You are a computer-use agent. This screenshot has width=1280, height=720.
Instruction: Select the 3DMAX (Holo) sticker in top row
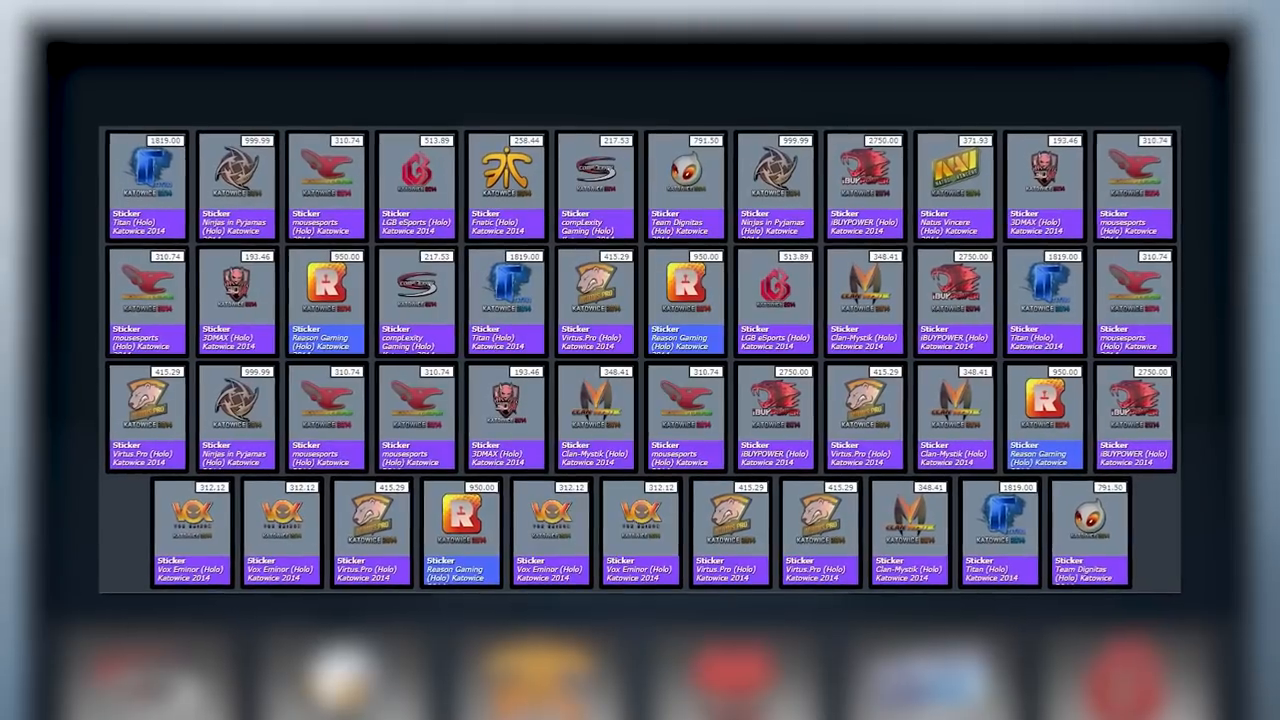(1045, 186)
